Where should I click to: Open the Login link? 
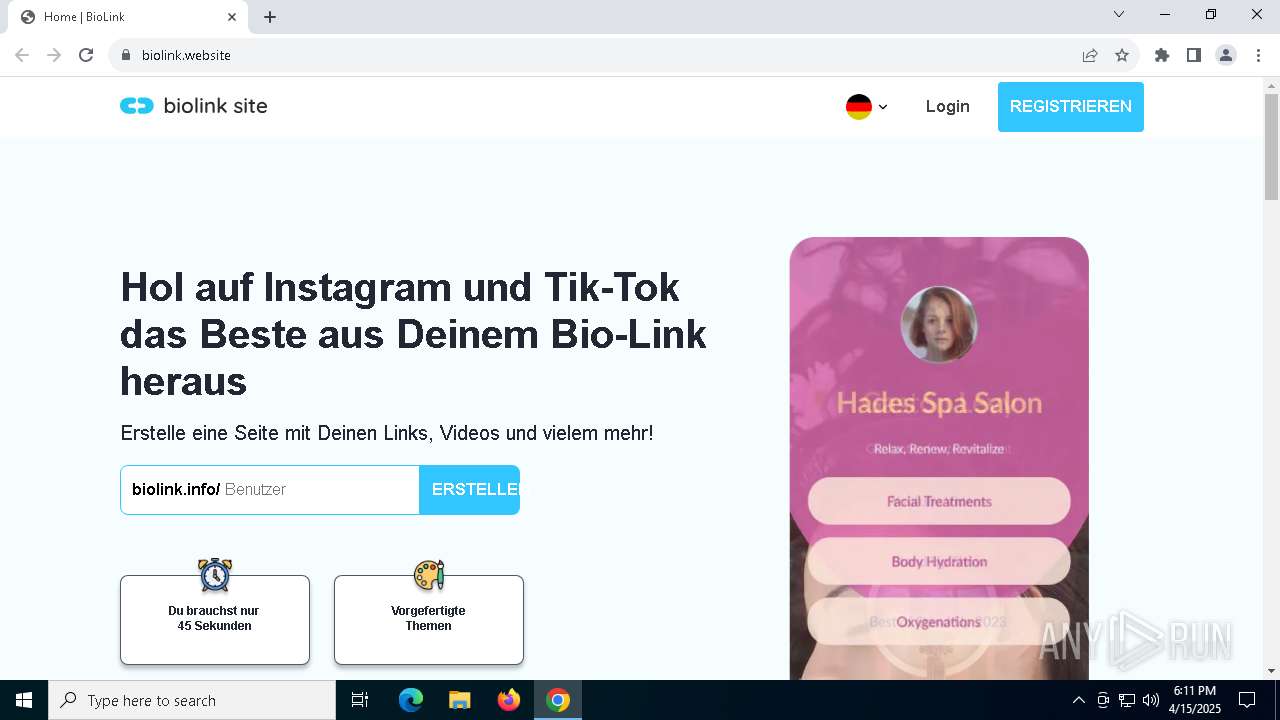947,106
